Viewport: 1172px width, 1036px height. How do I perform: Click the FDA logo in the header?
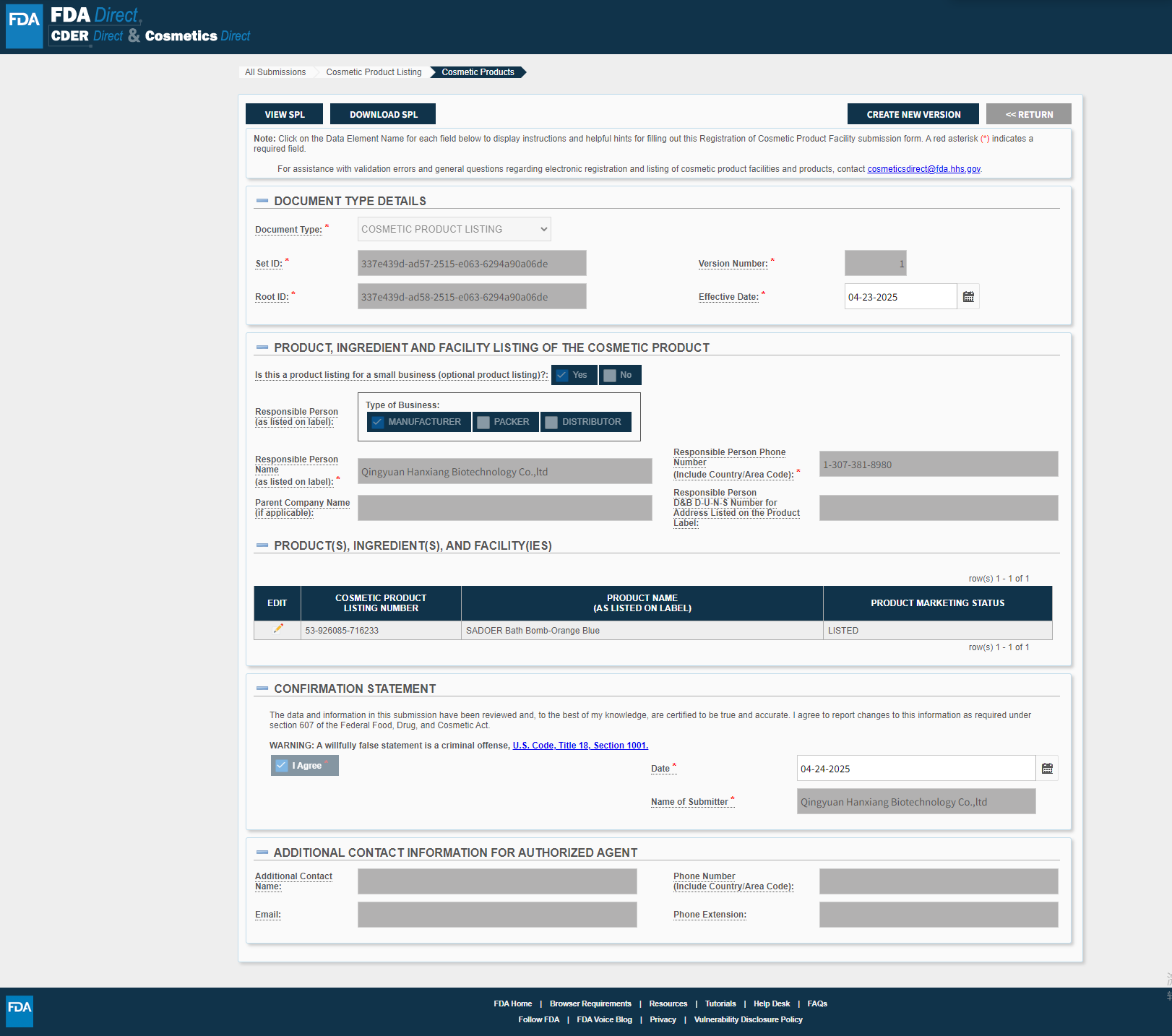[x=24, y=27]
